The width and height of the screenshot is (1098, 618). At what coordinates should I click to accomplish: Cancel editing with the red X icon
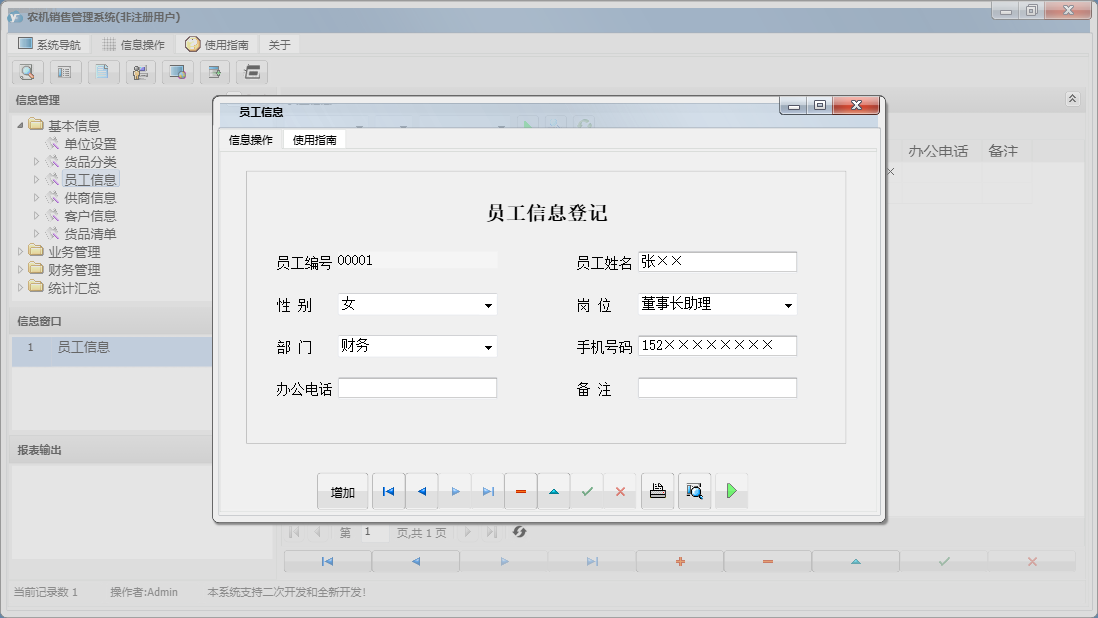620,490
